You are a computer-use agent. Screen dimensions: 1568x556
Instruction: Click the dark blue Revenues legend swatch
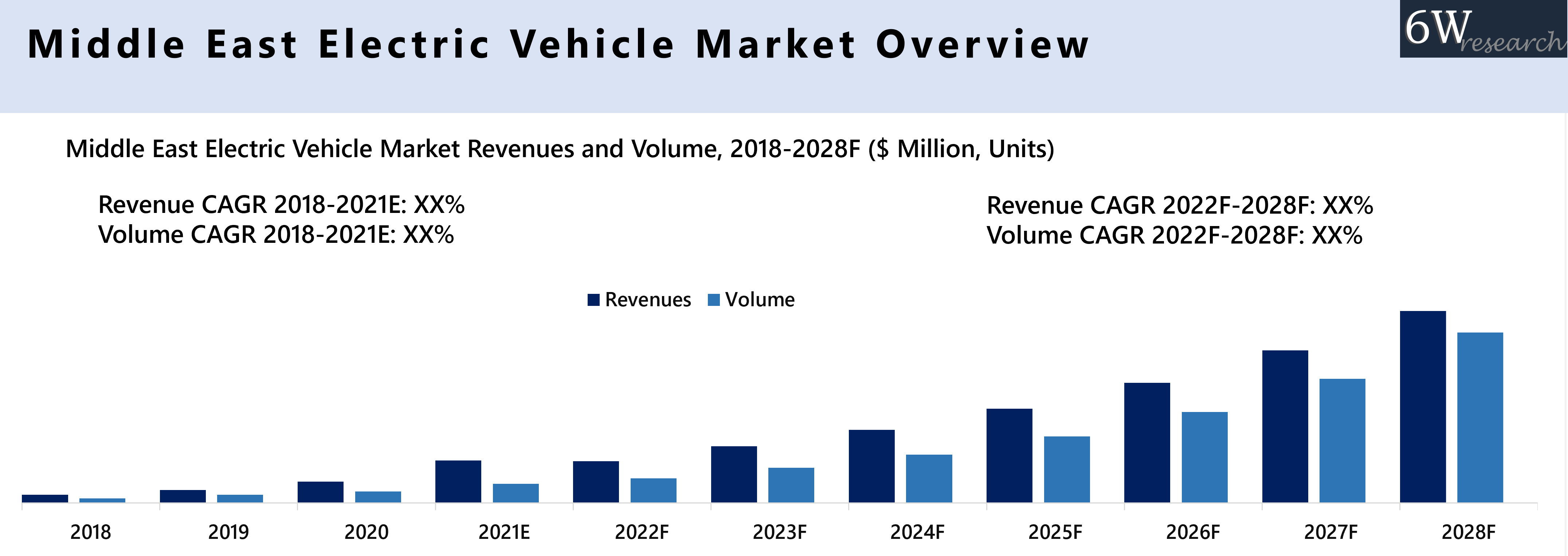pyautogui.click(x=593, y=300)
